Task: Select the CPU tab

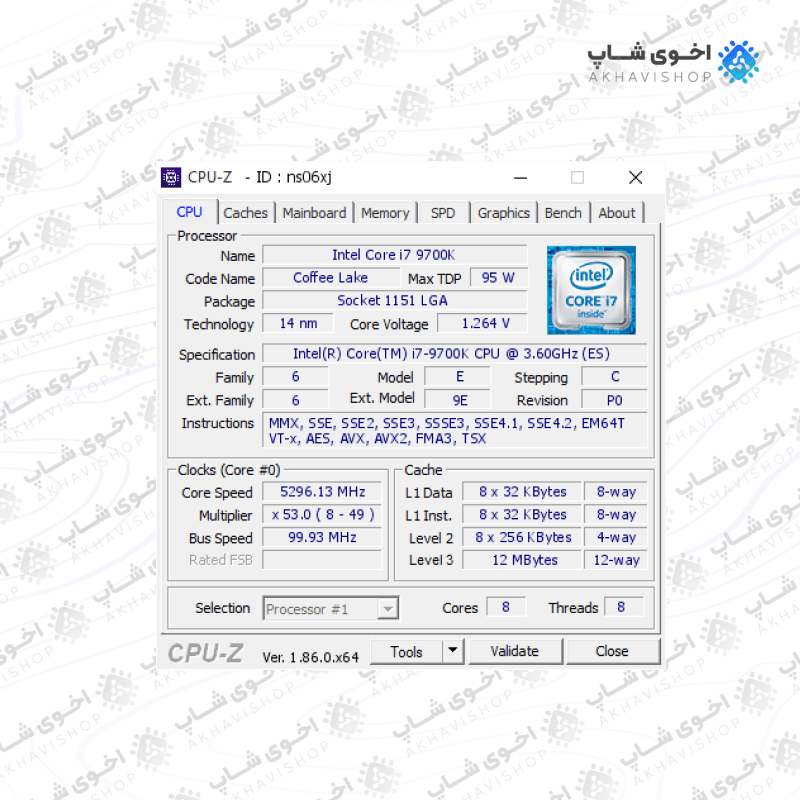Action: [x=189, y=212]
